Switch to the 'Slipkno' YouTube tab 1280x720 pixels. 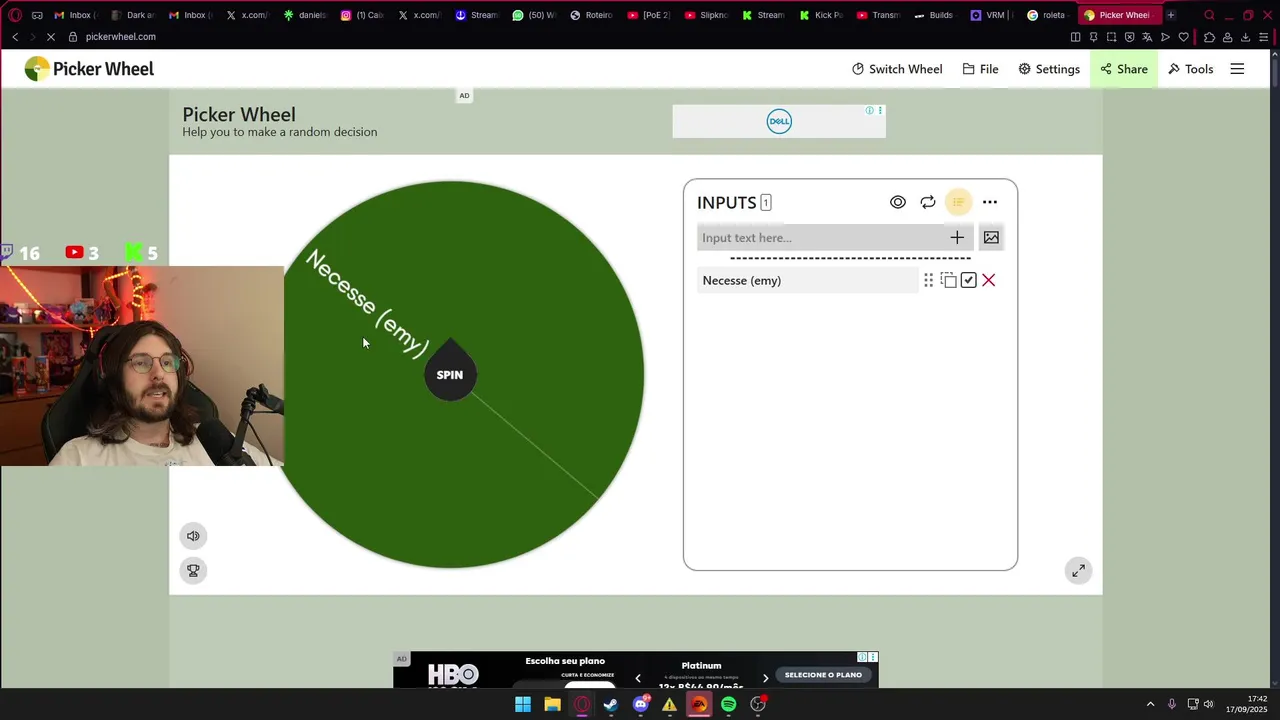(x=706, y=15)
